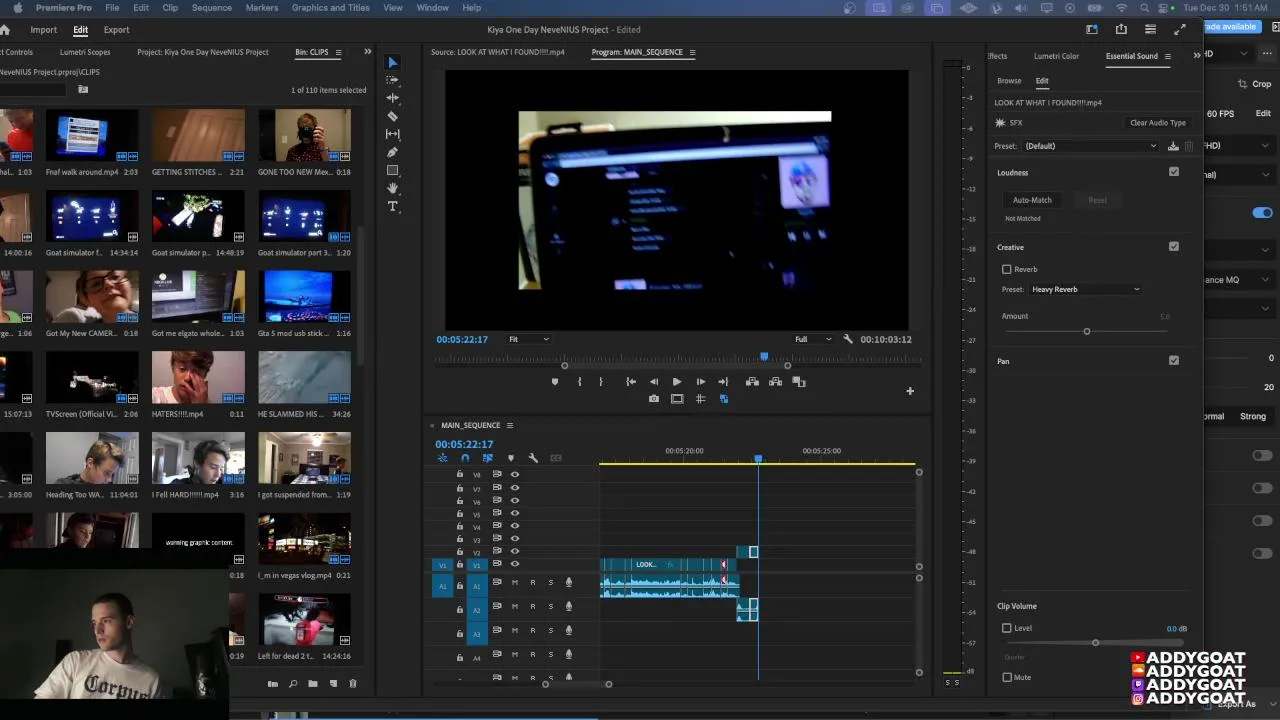
Task: Toggle V1 track visibility eye
Action: click(515, 564)
